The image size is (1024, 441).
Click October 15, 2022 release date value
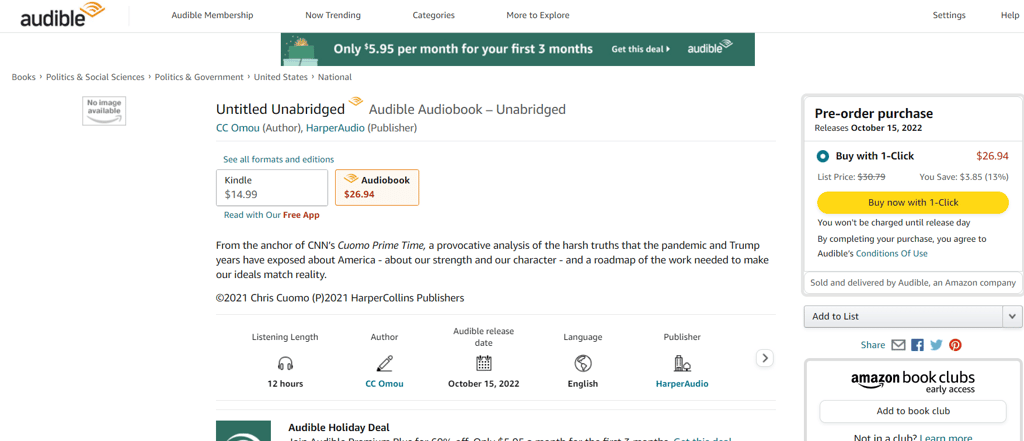[484, 384]
